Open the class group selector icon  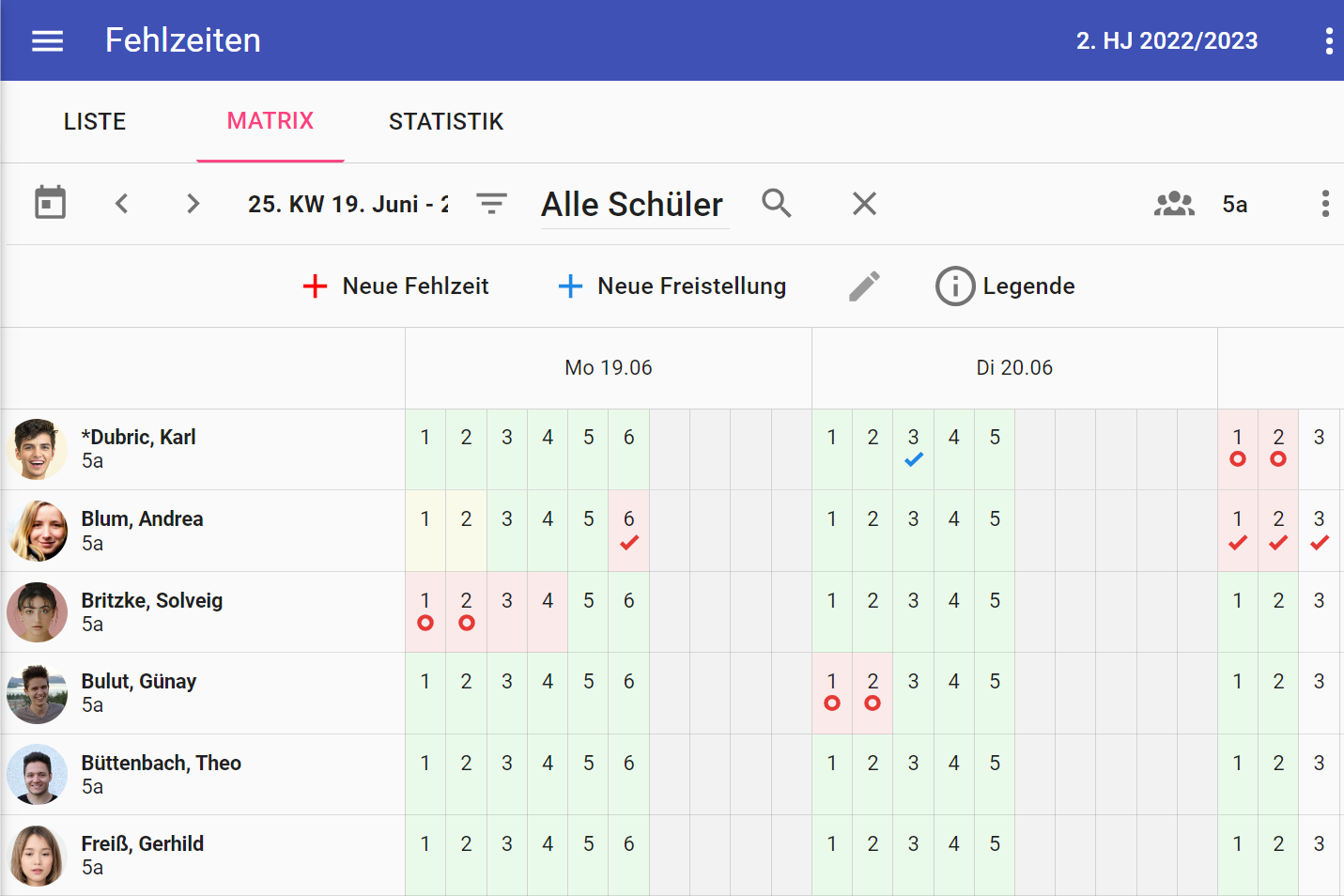[x=1174, y=204]
